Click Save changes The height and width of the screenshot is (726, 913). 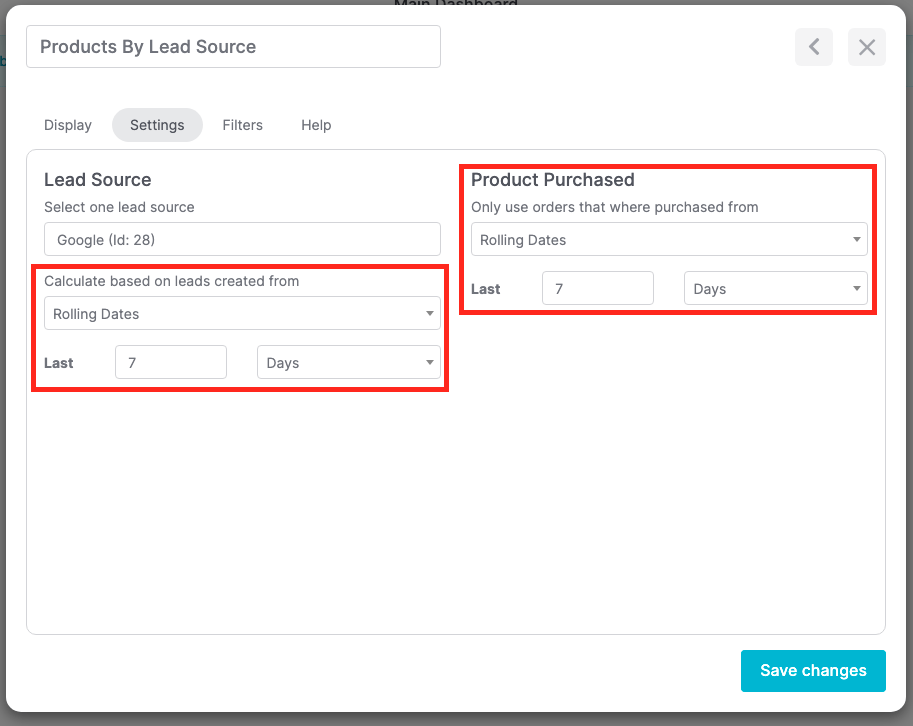coord(813,670)
